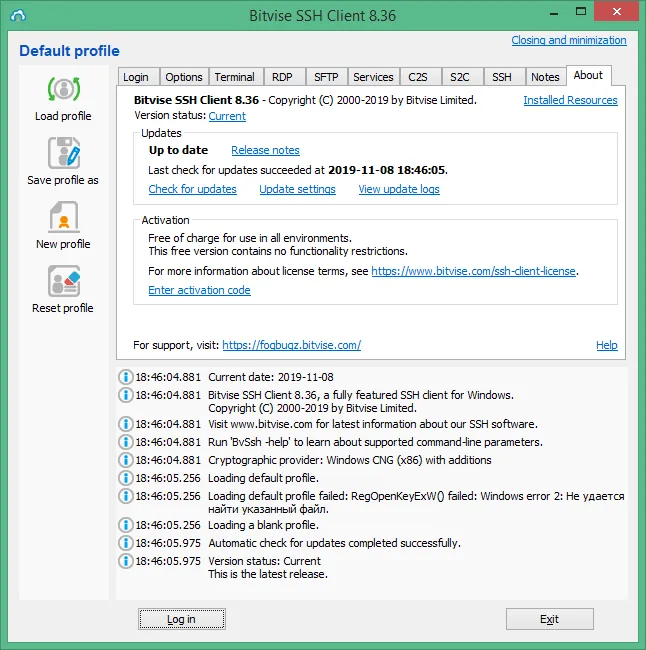Click View update logs link
646x650 pixels.
[x=399, y=189]
